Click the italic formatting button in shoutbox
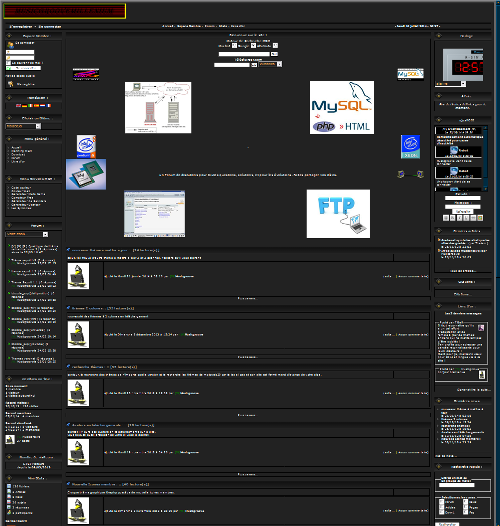Viewport: 500px width, 526px height. pyautogui.click(x=459, y=218)
